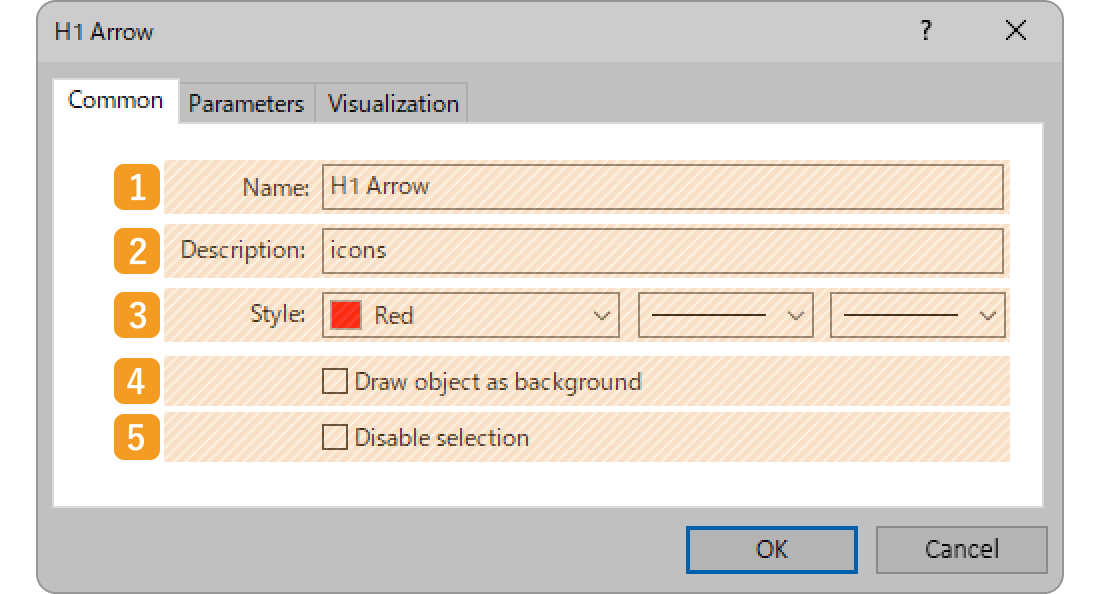Open the middle line style dropdown

[725, 315]
